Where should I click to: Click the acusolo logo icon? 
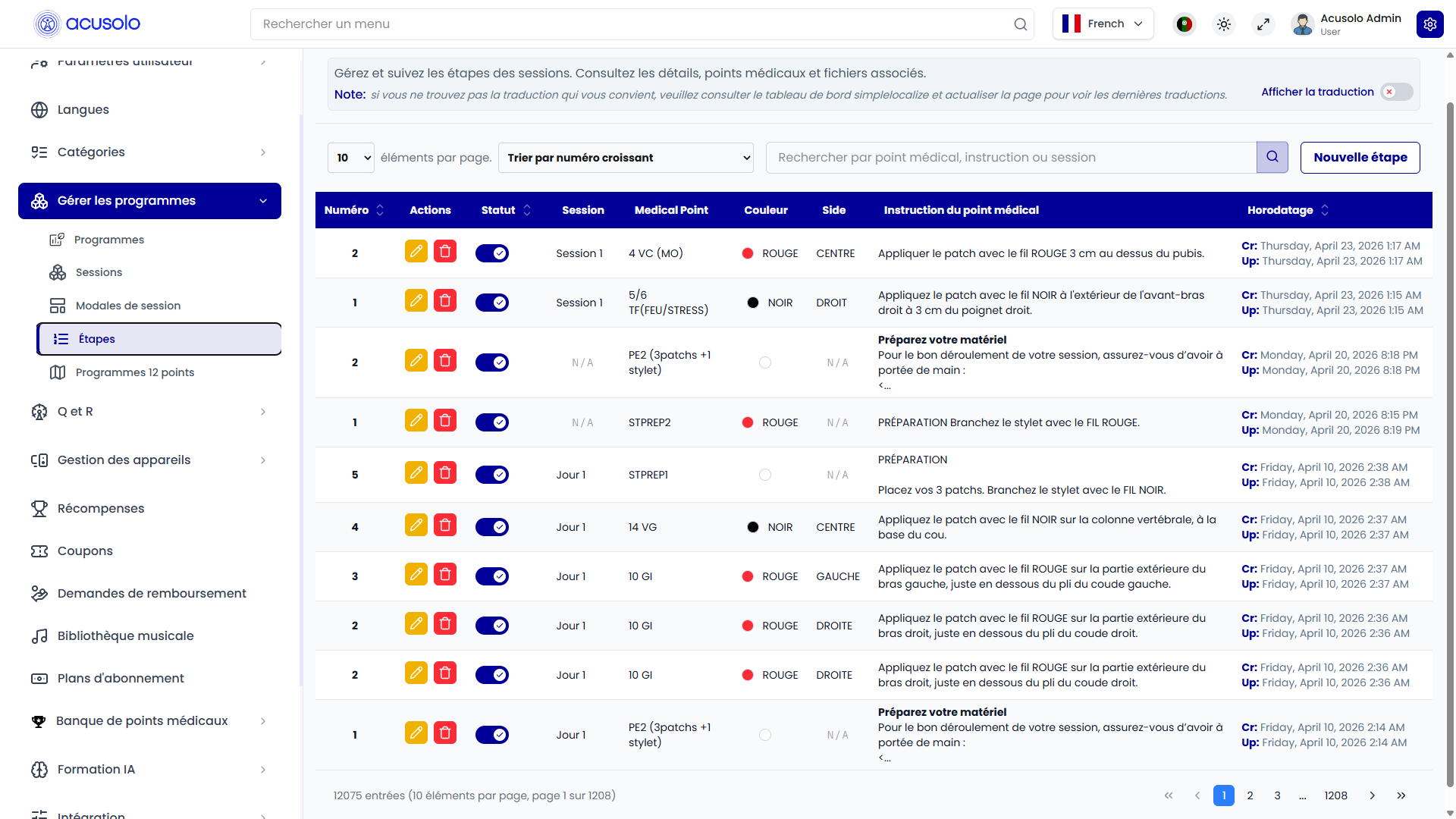[47, 24]
